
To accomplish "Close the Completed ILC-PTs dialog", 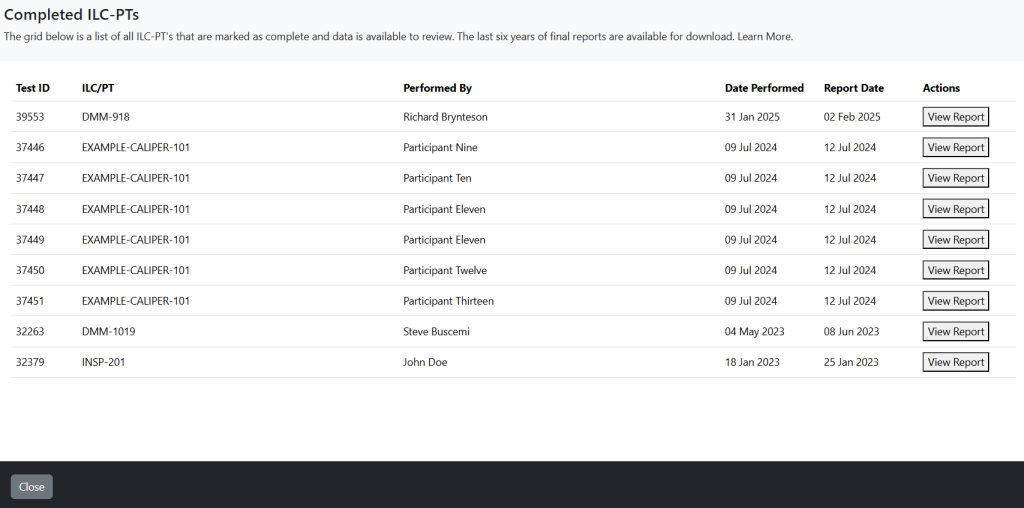I will [x=31, y=486].
